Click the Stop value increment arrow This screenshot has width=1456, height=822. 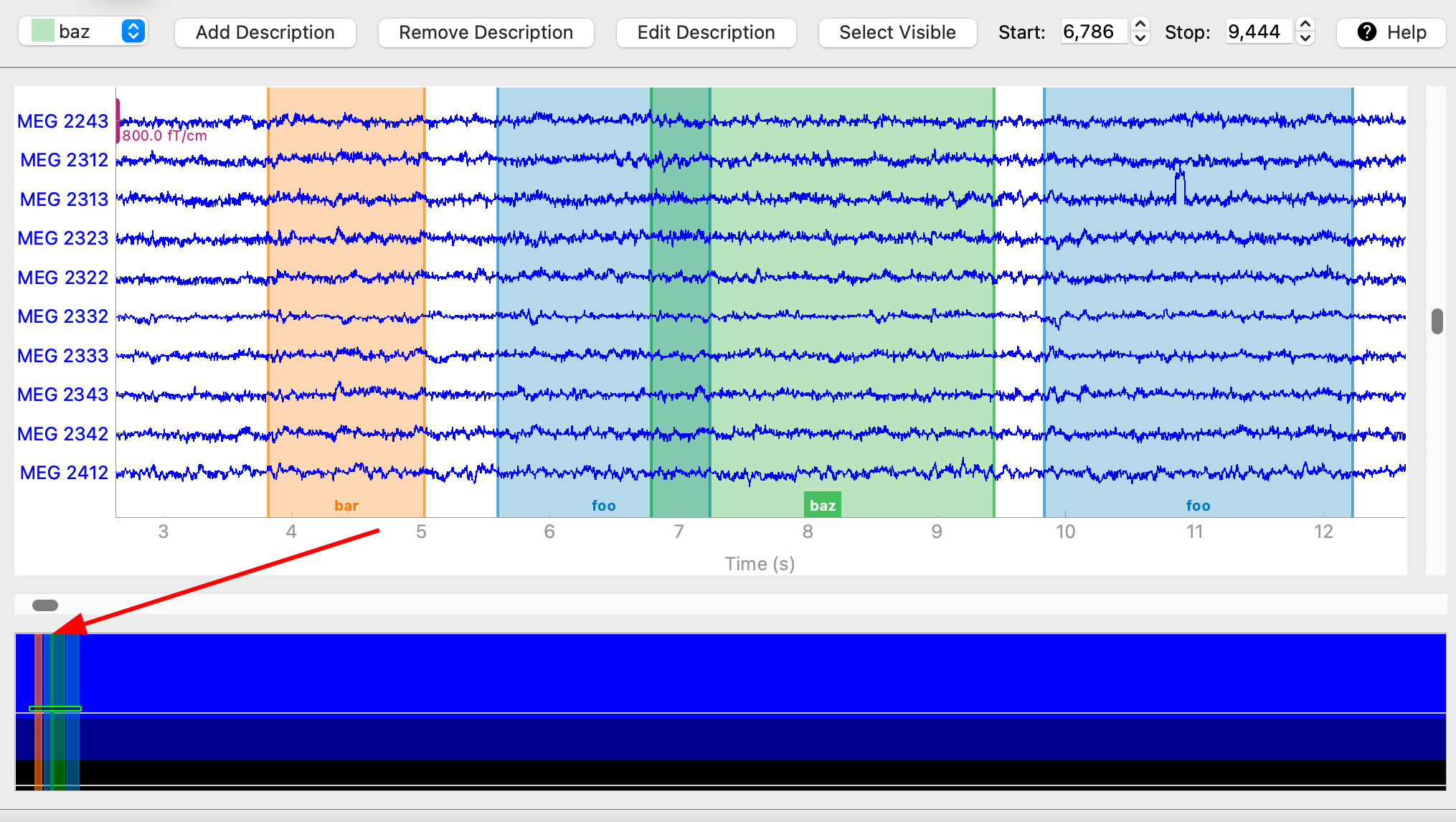(x=1305, y=25)
